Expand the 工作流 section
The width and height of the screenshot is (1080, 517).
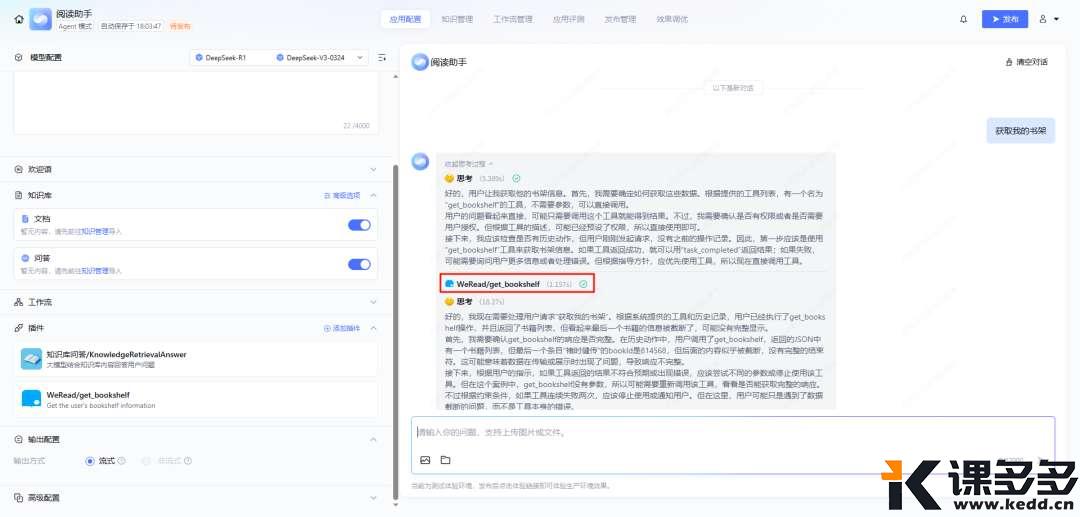pyautogui.click(x=373, y=302)
